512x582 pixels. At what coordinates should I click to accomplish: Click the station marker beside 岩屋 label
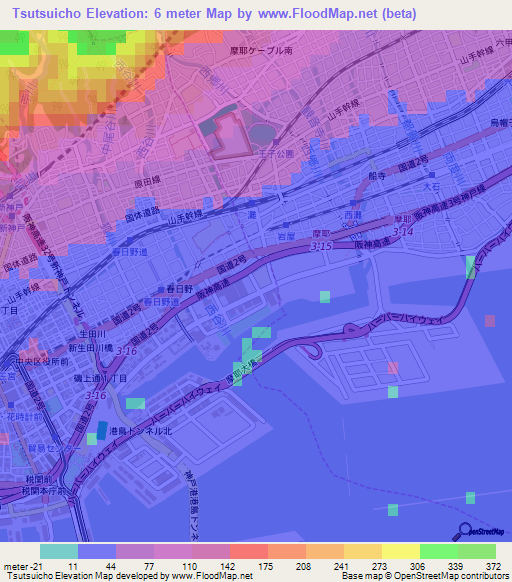click(x=286, y=225)
